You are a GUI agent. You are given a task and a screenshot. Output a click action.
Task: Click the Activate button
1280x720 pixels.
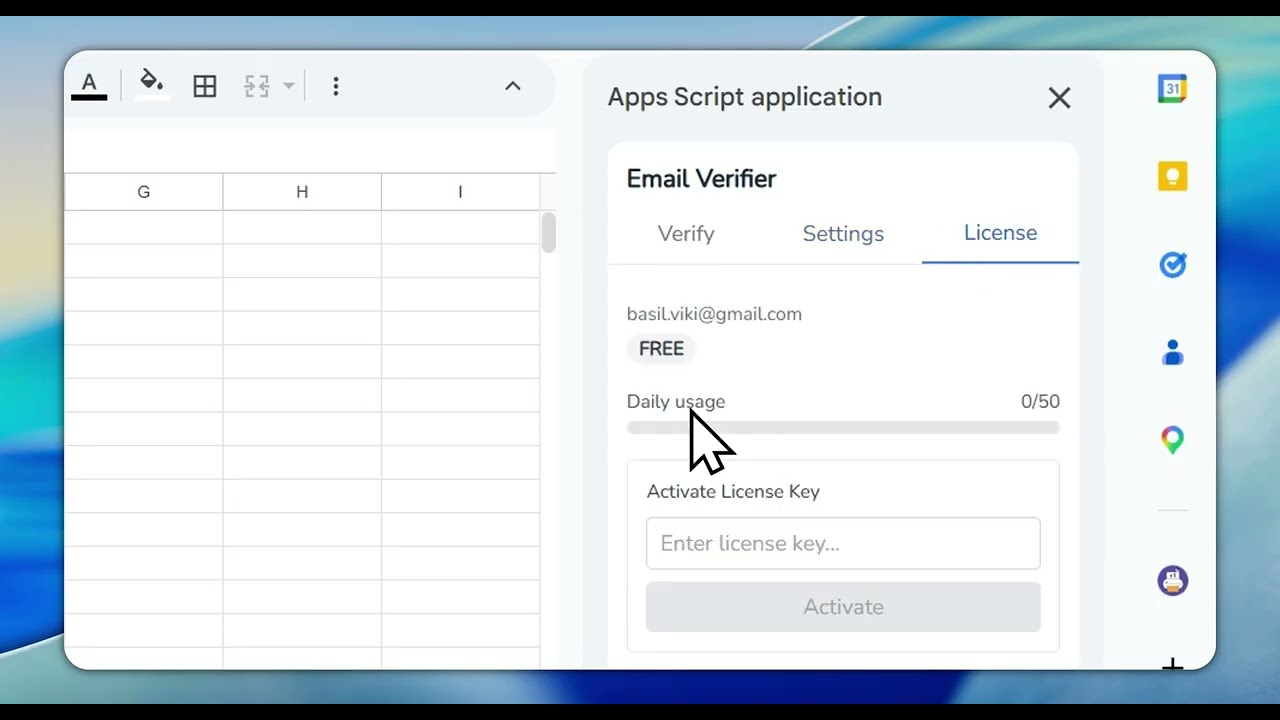pos(843,607)
